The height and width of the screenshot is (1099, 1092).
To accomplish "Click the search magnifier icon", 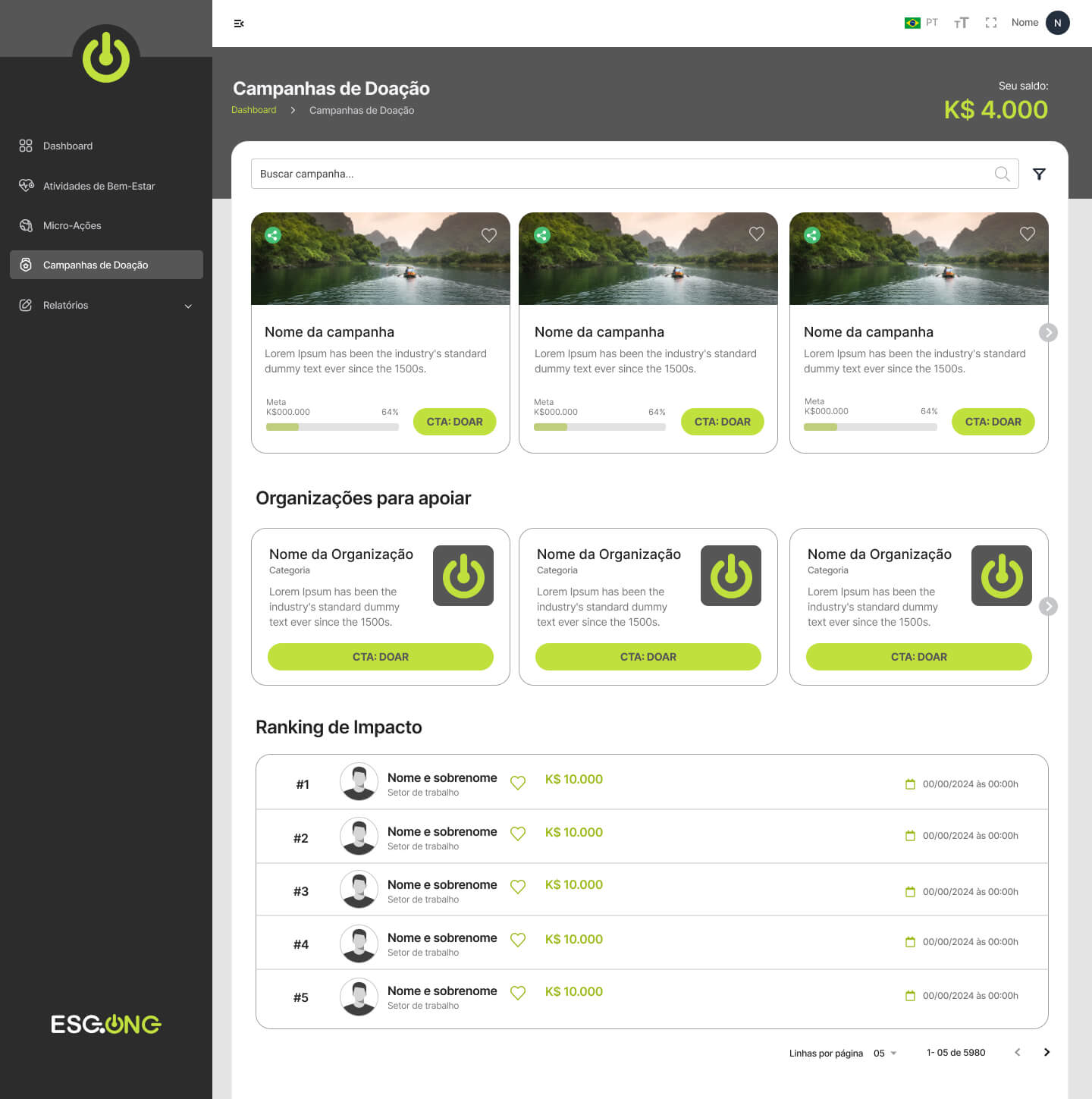I will [x=1002, y=174].
